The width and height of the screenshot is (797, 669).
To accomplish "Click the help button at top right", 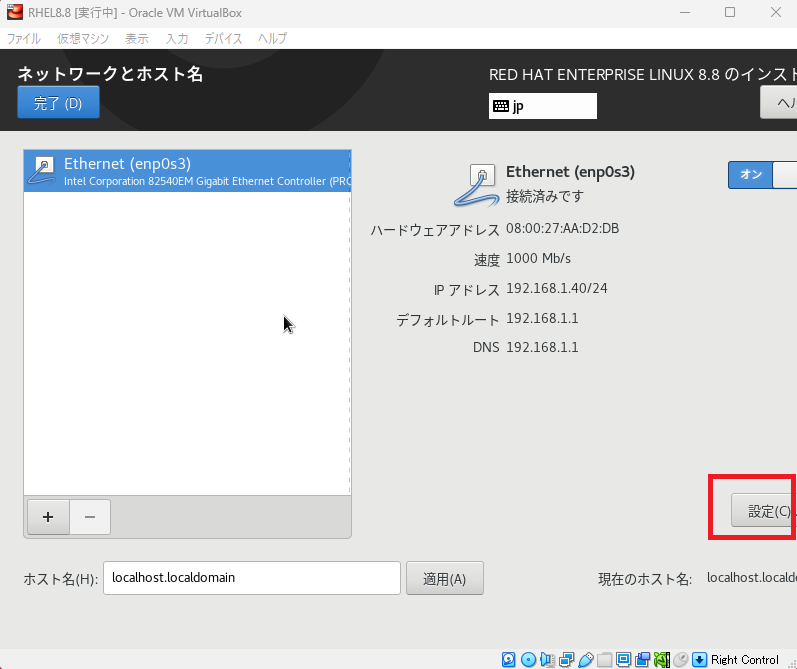I will (x=778, y=102).
